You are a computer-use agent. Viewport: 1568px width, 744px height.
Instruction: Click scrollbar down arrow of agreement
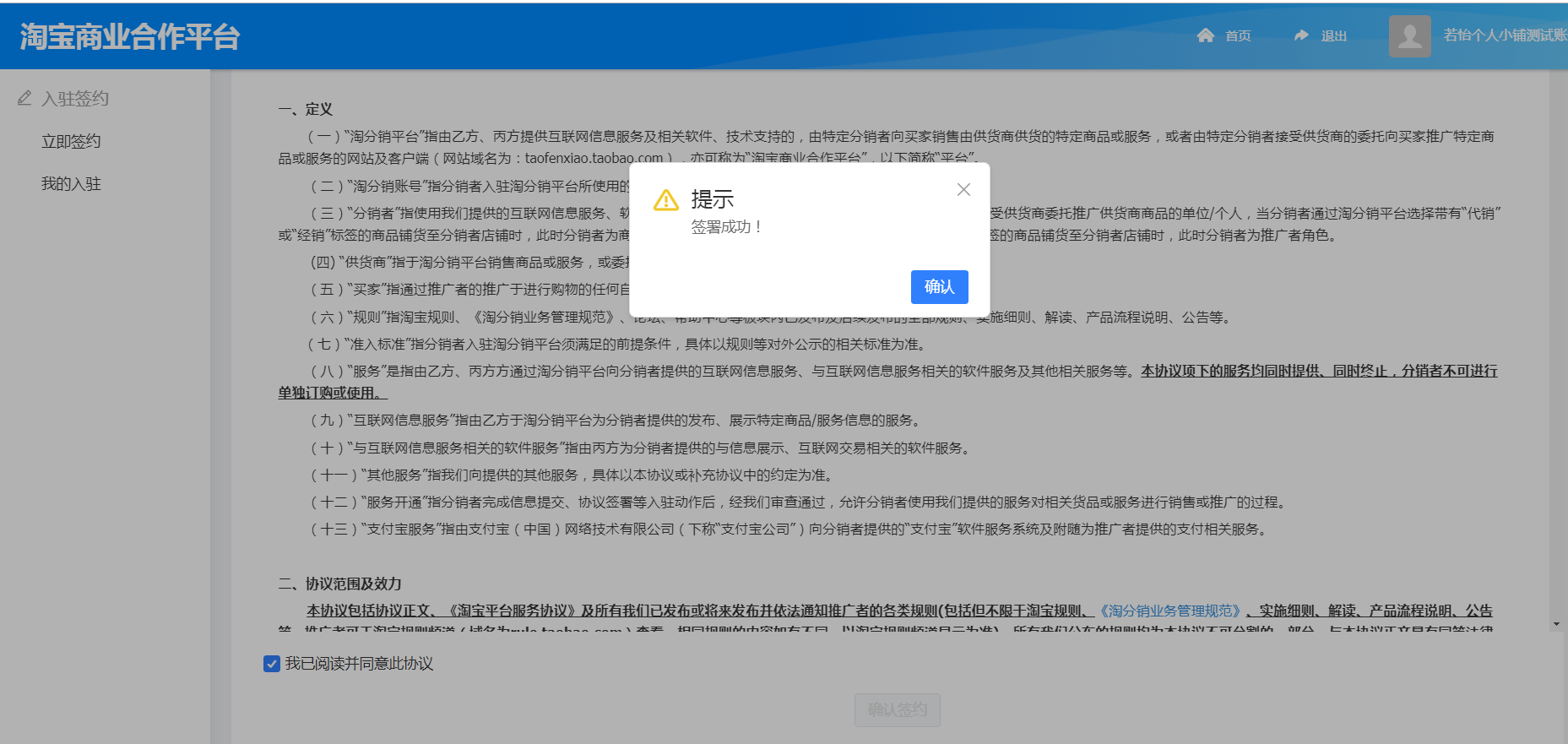[1556, 624]
